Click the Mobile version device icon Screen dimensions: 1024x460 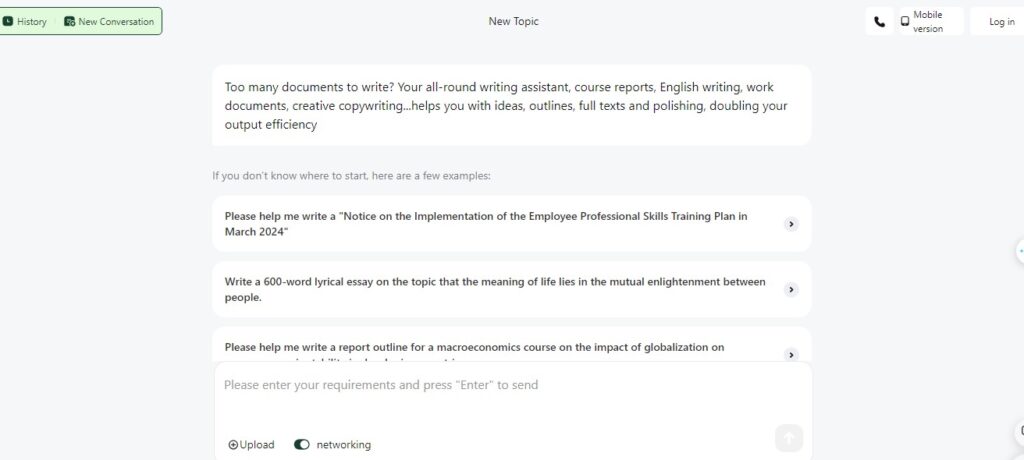click(x=904, y=21)
